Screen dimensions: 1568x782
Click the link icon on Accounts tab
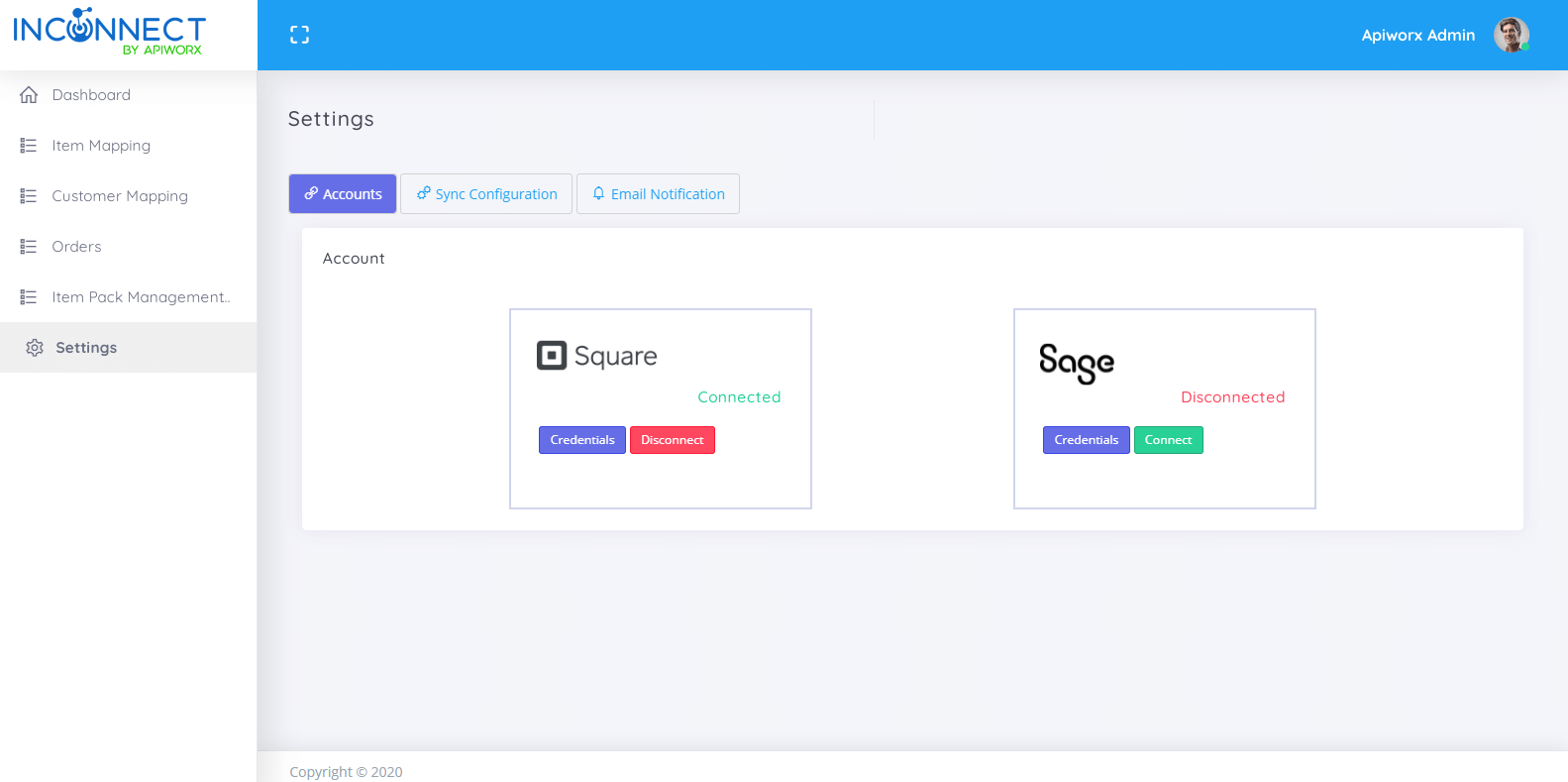[311, 193]
